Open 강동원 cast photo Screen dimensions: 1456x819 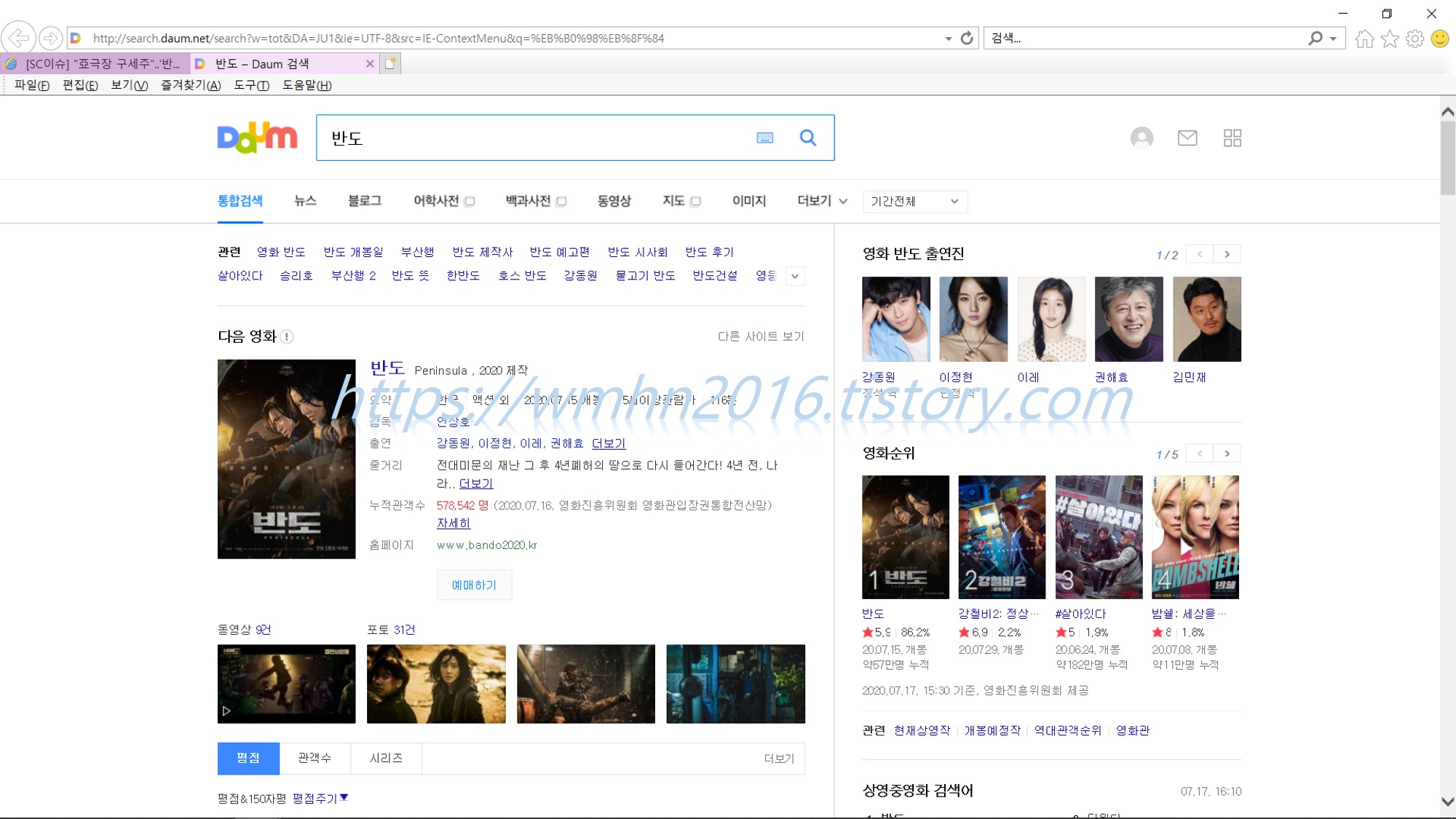pos(896,319)
